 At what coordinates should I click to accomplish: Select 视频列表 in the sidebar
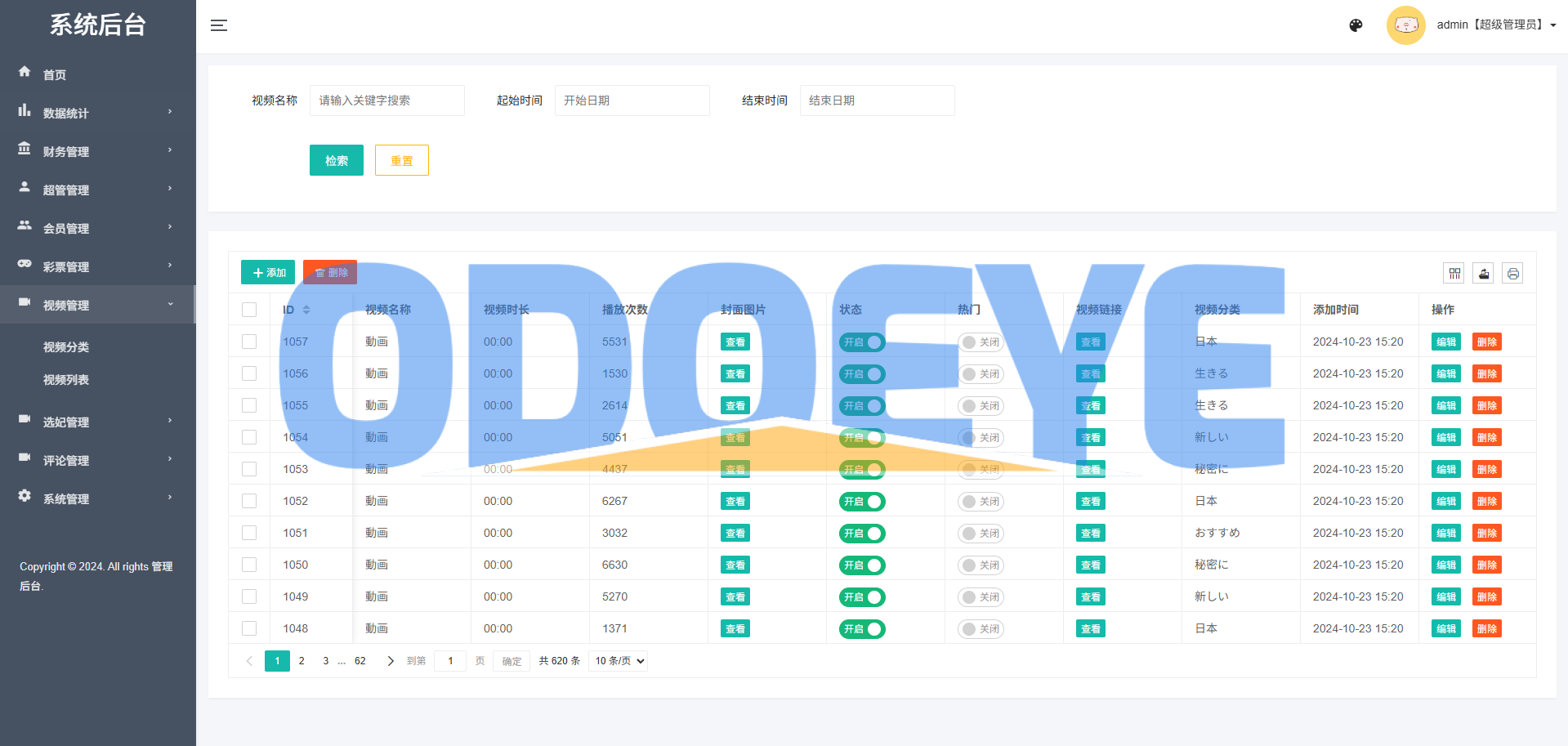[x=66, y=380]
